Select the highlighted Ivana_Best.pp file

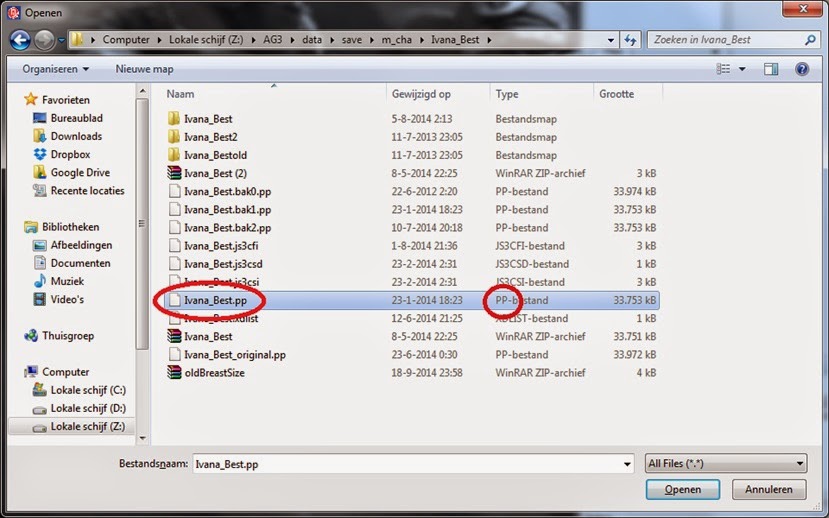[x=215, y=300]
